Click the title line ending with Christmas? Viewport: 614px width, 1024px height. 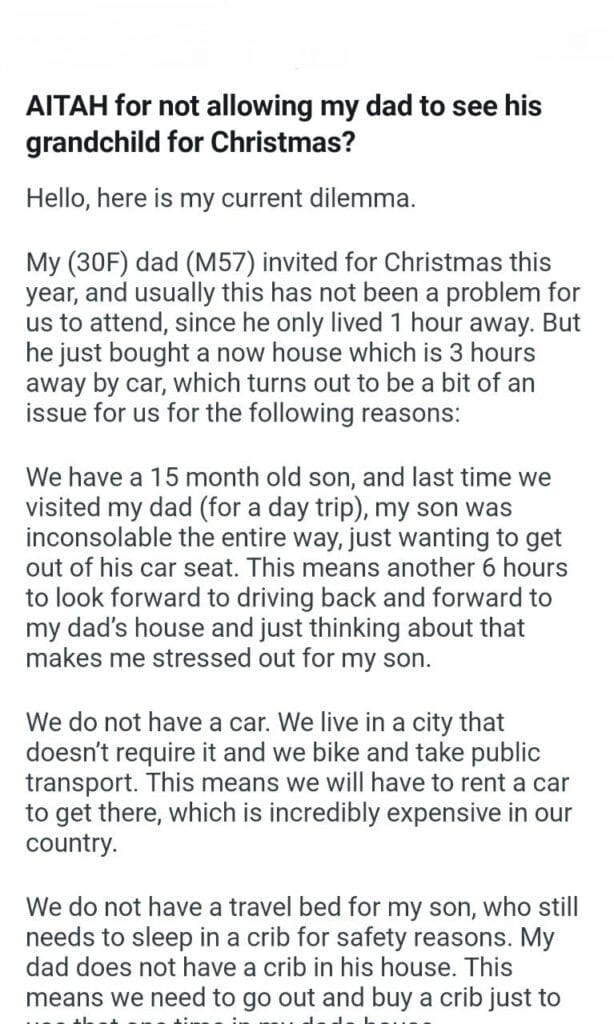(190, 141)
